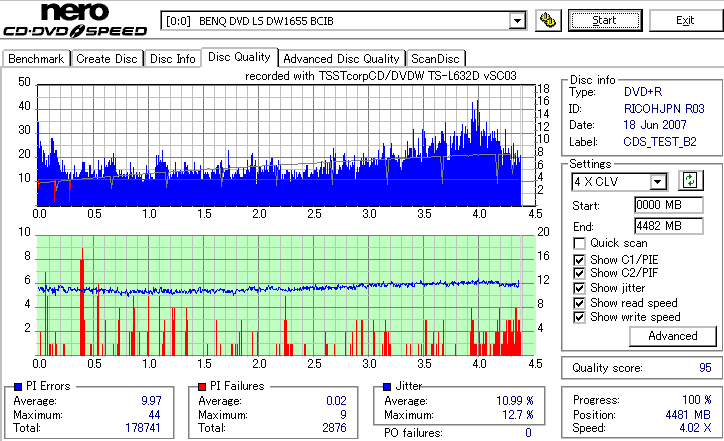Viewport: 724px width, 441px height.
Task: Click the disc type value DVD+R
Action: click(x=643, y=92)
